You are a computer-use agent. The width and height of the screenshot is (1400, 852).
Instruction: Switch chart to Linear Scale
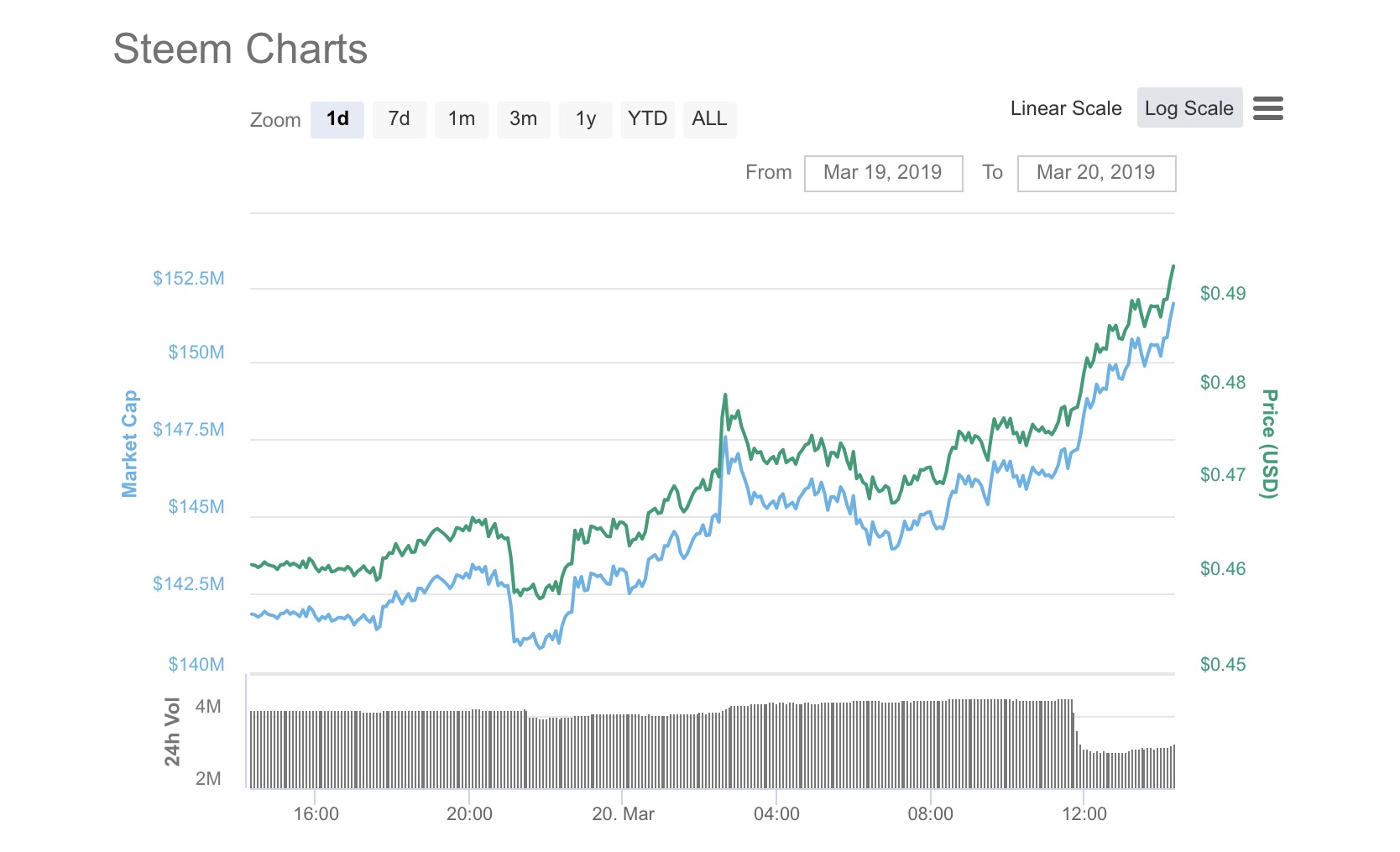tap(1066, 108)
